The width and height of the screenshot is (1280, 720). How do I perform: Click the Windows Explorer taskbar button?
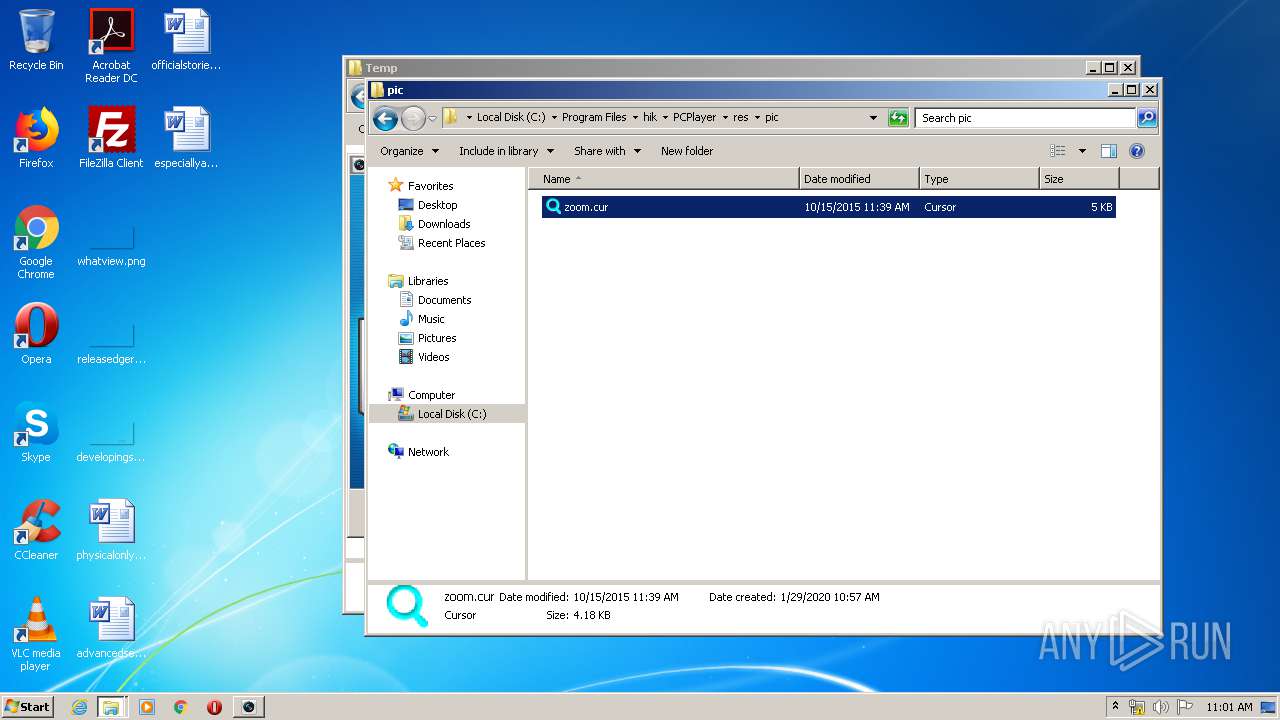(x=111, y=707)
